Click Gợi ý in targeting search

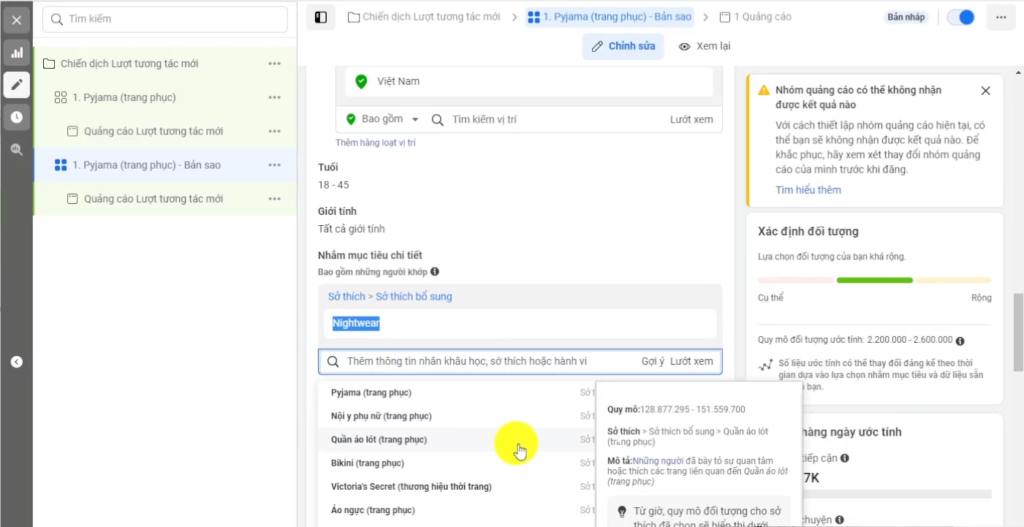[x=652, y=361]
